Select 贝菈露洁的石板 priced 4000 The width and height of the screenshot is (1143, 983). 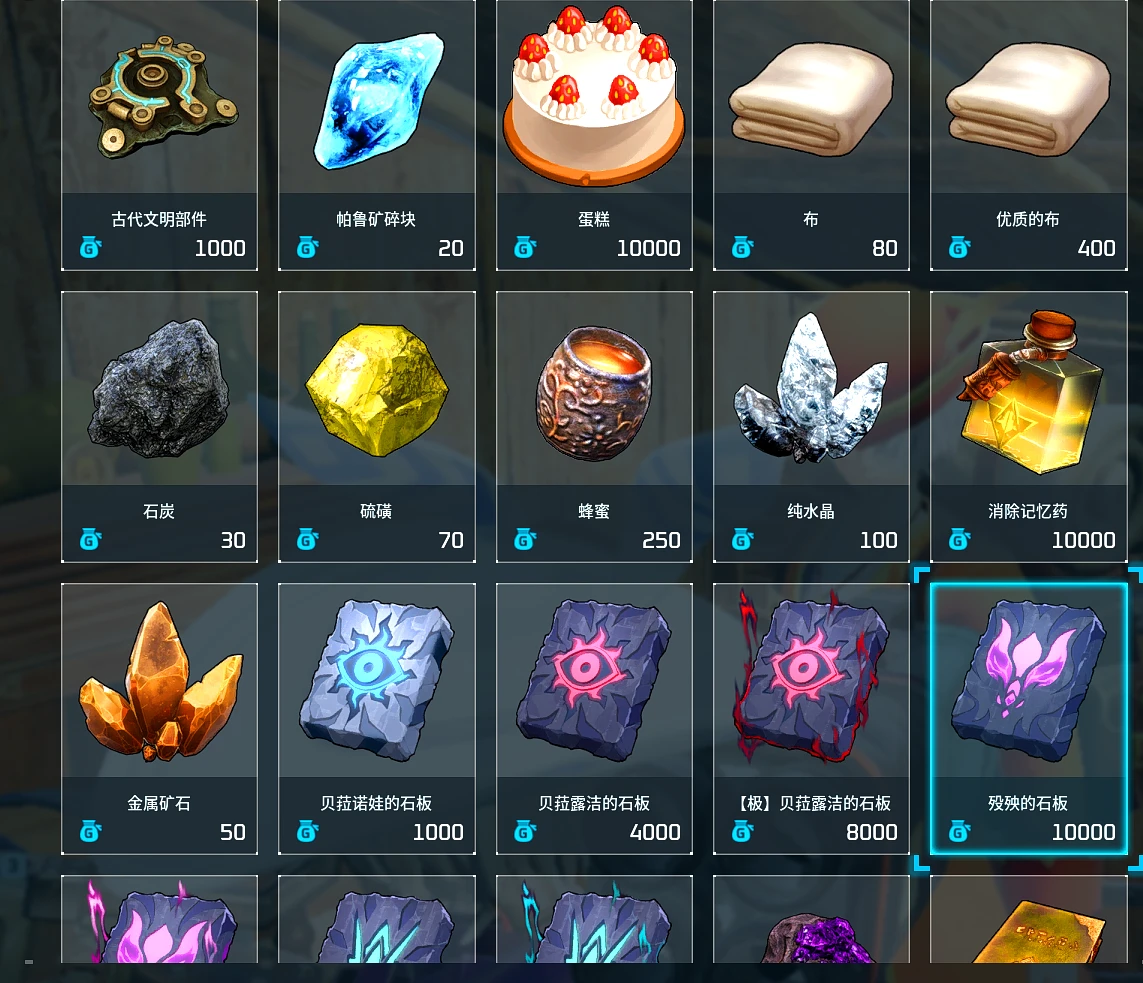(594, 718)
